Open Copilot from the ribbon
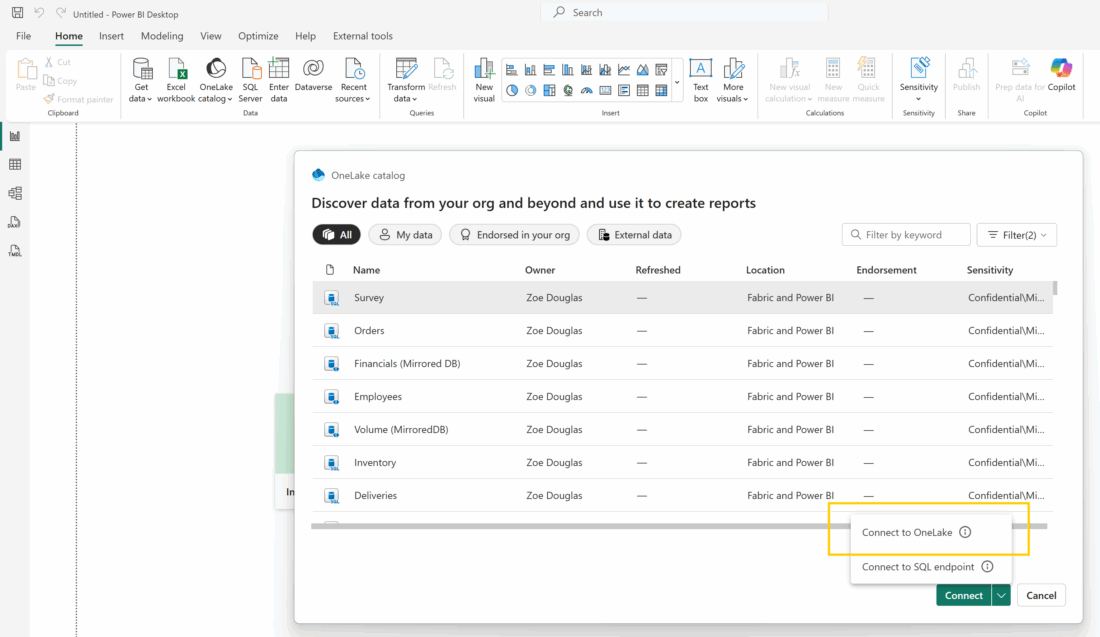 (x=1061, y=75)
